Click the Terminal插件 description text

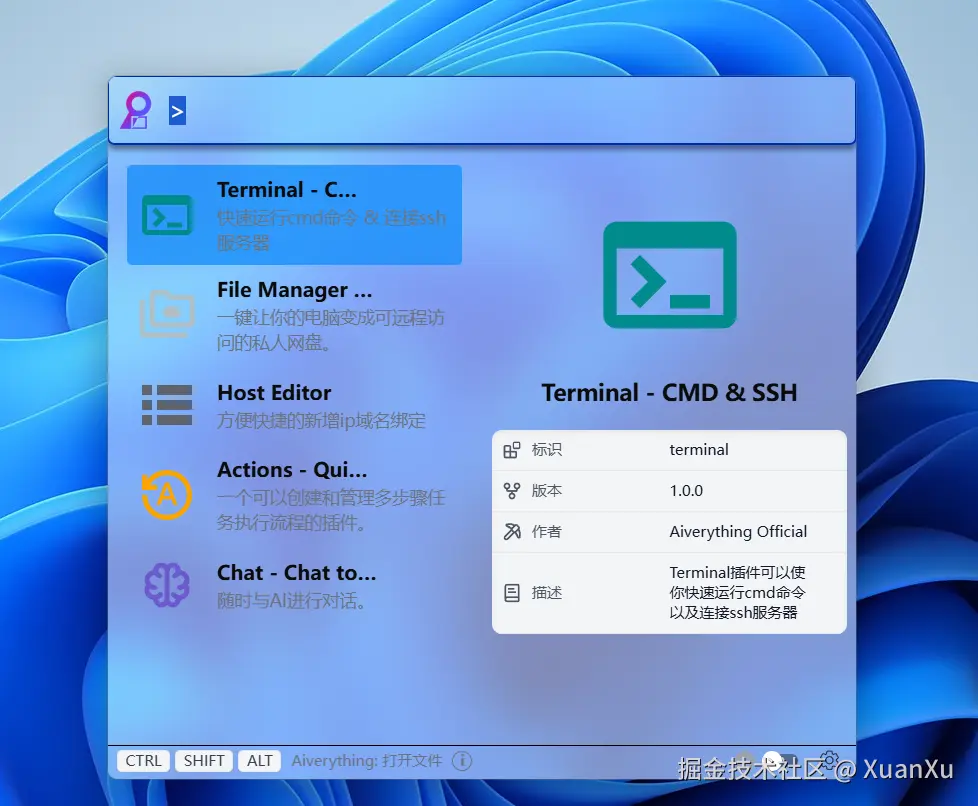click(x=737, y=593)
